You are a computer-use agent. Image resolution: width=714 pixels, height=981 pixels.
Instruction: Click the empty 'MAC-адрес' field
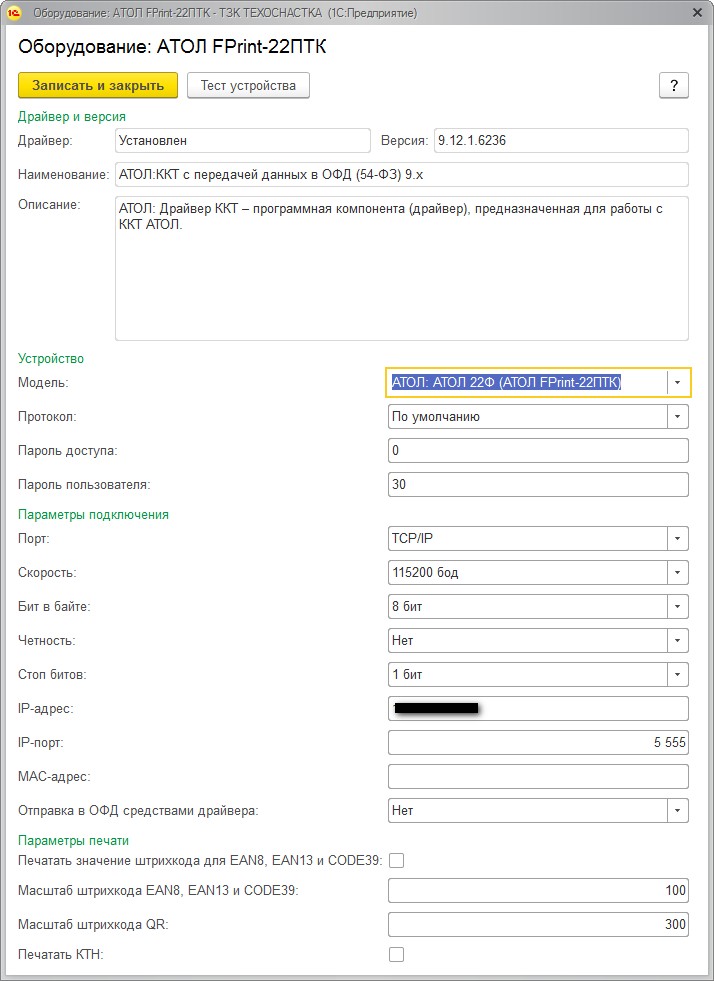[538, 776]
